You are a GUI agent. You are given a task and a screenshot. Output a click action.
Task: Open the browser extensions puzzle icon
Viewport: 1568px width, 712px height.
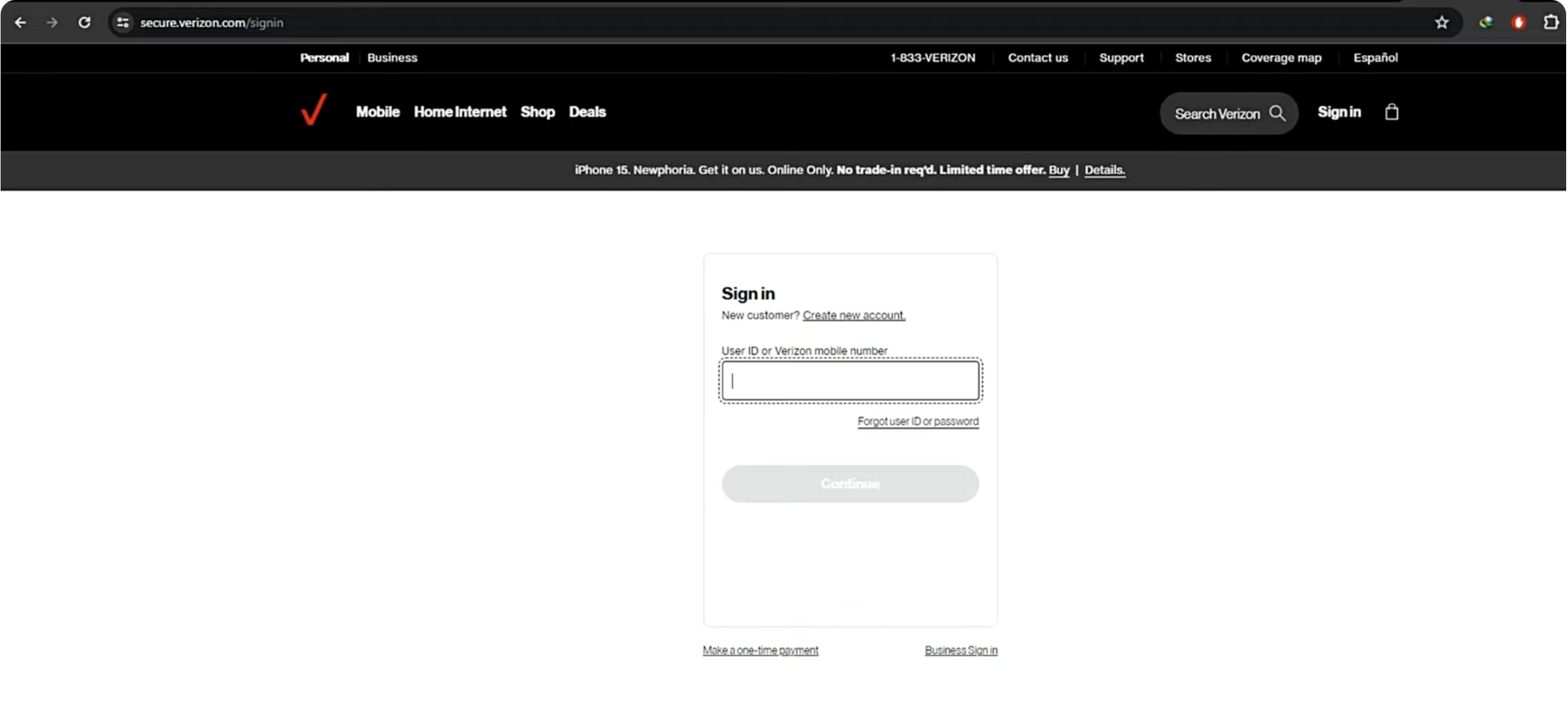click(1551, 23)
